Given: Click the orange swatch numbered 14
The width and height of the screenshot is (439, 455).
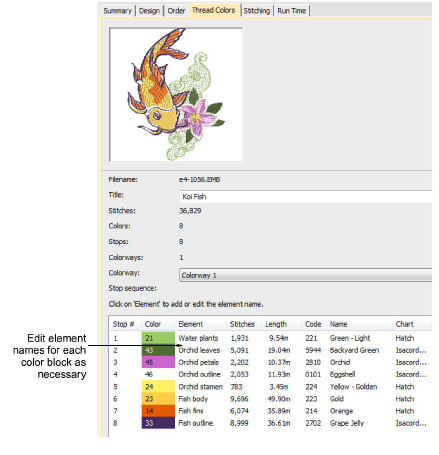Looking at the screenshot, I should tap(158, 411).
